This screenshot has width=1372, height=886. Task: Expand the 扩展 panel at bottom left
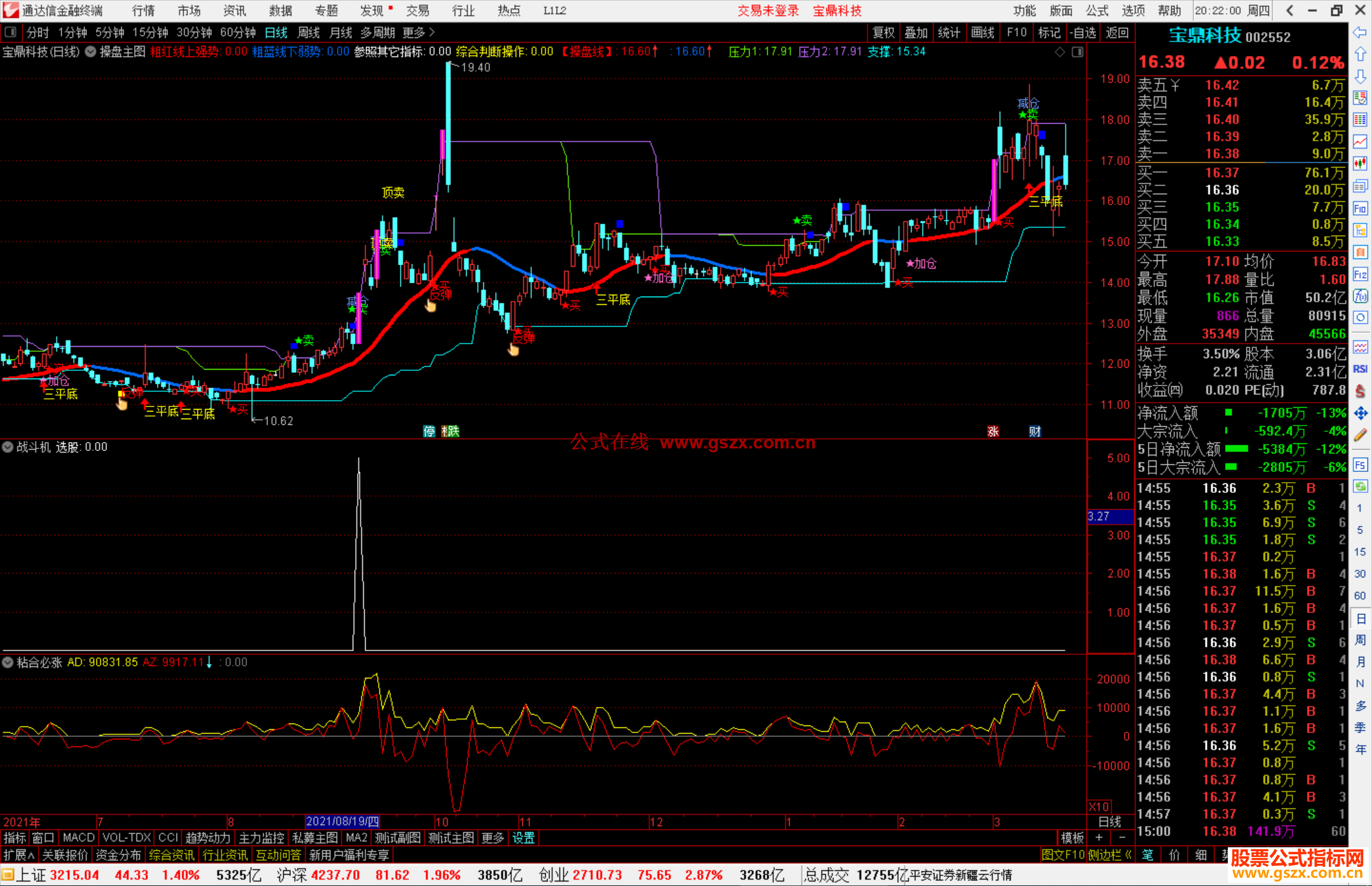19,855
